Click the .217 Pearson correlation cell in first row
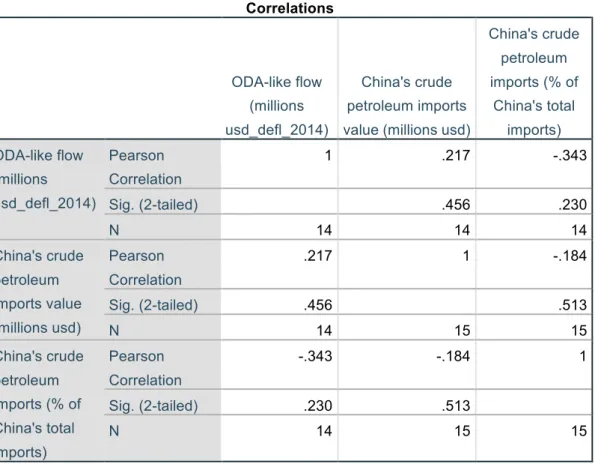This screenshot has height=464, width=595. click(456, 155)
